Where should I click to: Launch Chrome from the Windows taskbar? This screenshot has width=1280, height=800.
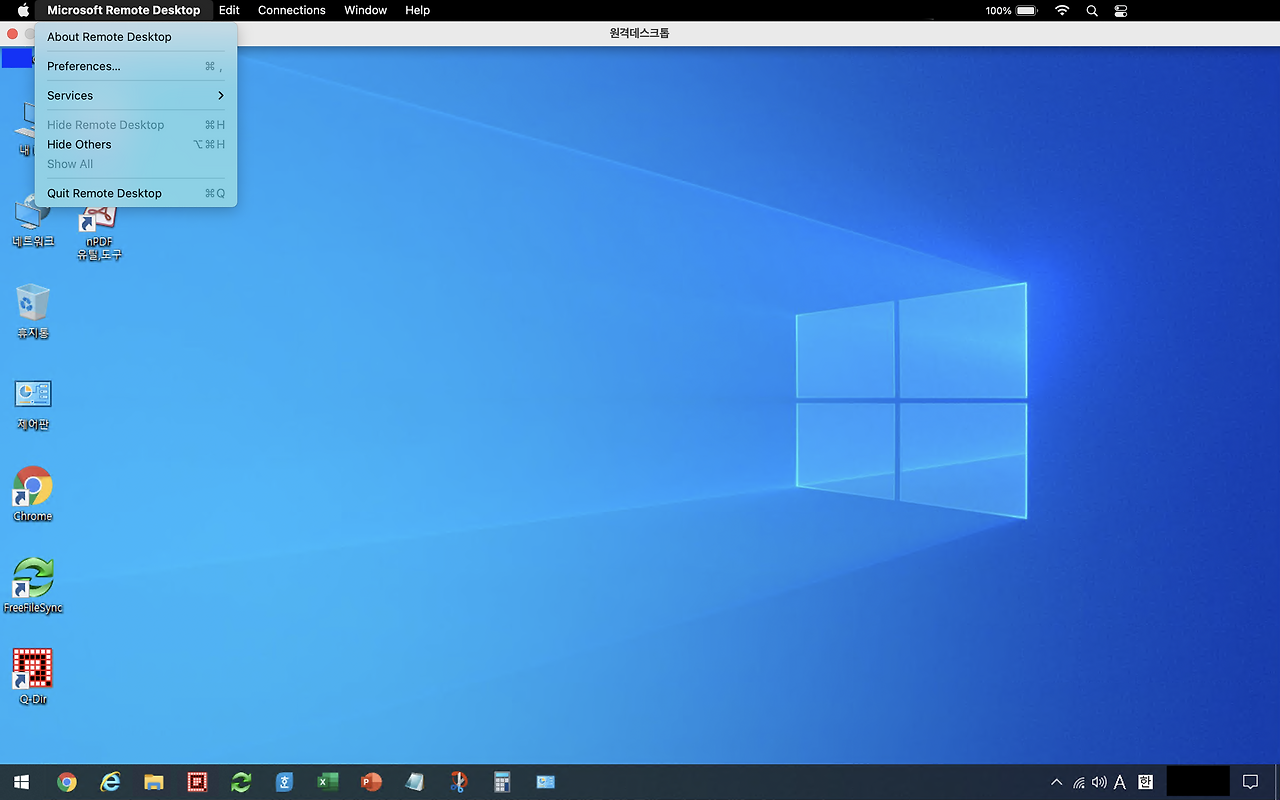tap(67, 782)
